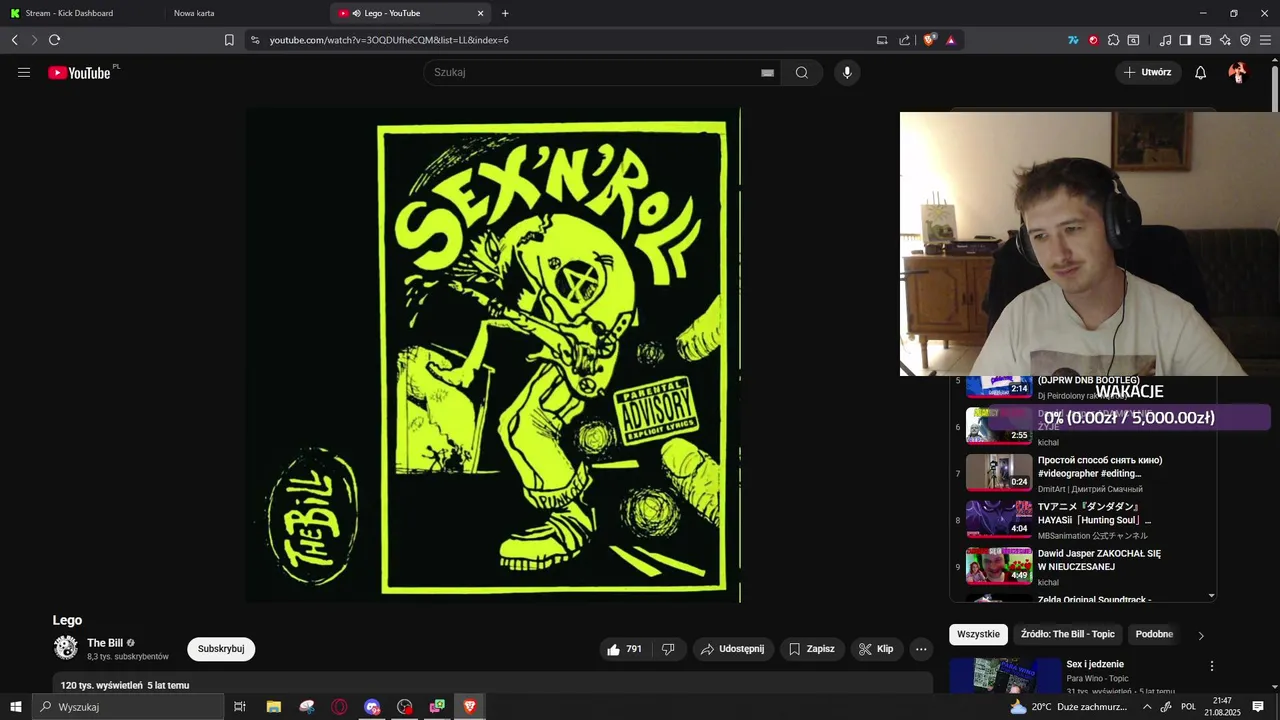The height and width of the screenshot is (720, 1280).
Task: Play the Dandadan Hunting Soul playlist thumbnail
Action: point(999,518)
